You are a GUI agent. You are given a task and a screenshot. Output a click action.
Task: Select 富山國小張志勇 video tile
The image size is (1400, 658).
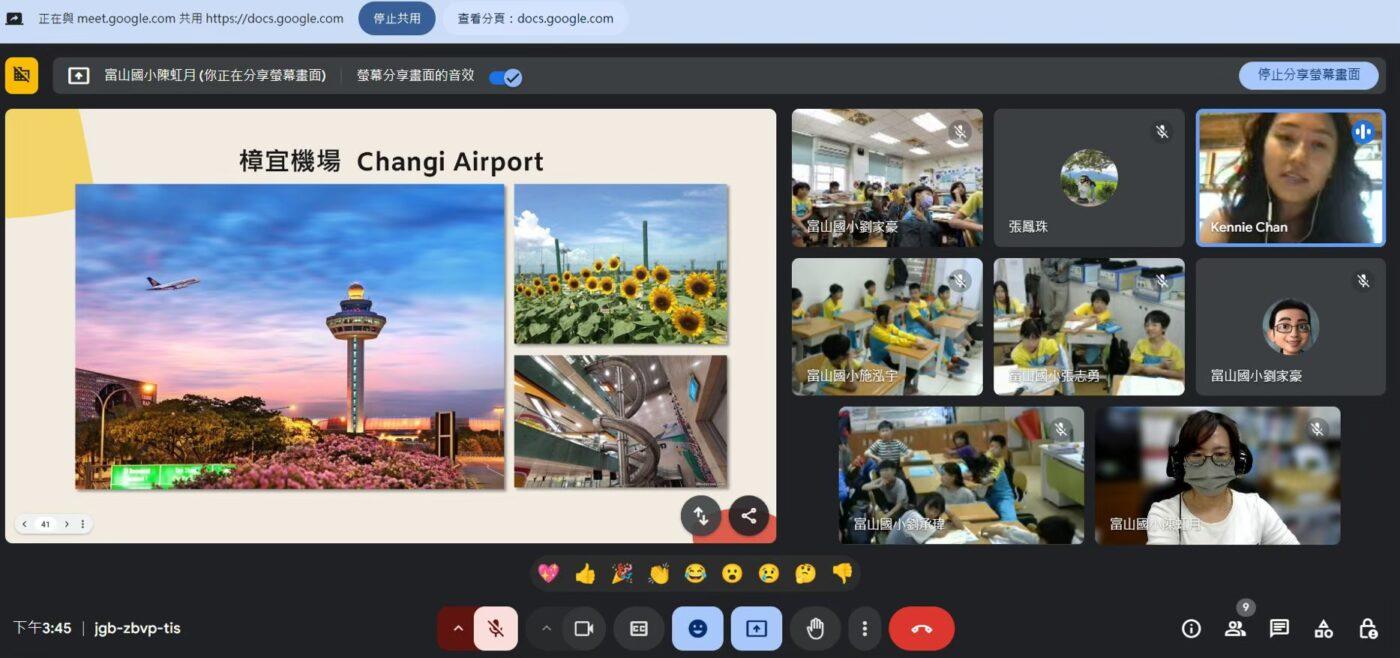pyautogui.click(x=1089, y=327)
